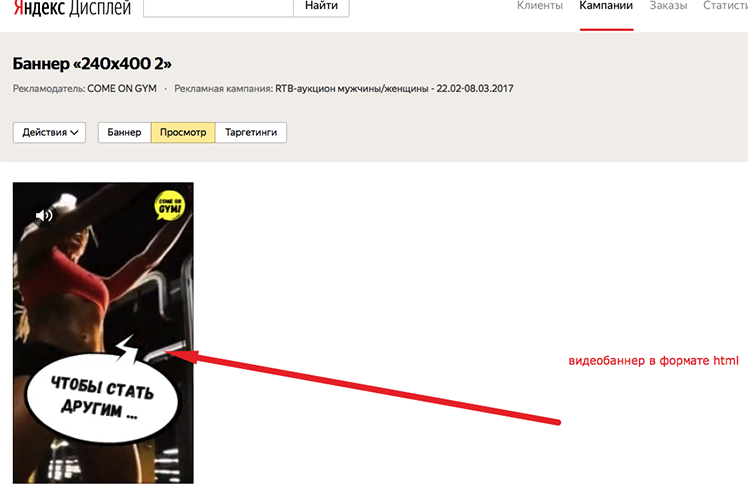748x495 pixels.
Task: Click the Действия chevron arrow
Action: tap(74, 133)
